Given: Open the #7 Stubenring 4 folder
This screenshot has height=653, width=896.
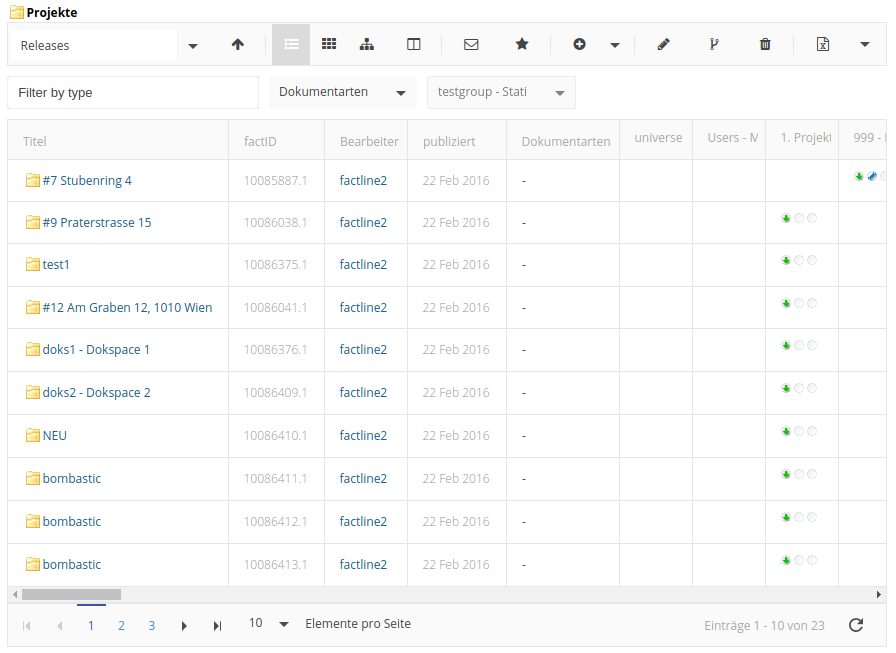Looking at the screenshot, I should pos(87,181).
